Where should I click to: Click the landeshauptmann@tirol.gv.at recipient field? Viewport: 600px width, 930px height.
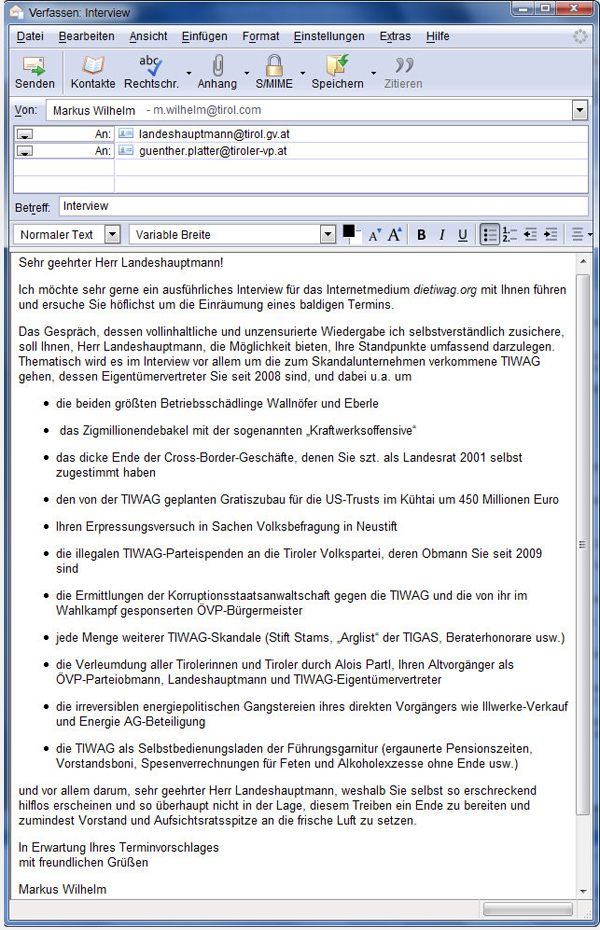(352, 134)
